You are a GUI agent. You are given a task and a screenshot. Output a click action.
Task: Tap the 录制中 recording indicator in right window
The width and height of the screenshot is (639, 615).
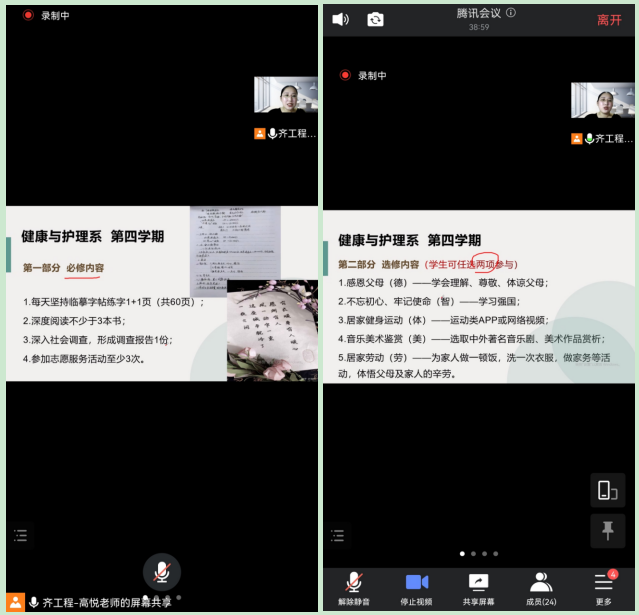[x=364, y=75]
